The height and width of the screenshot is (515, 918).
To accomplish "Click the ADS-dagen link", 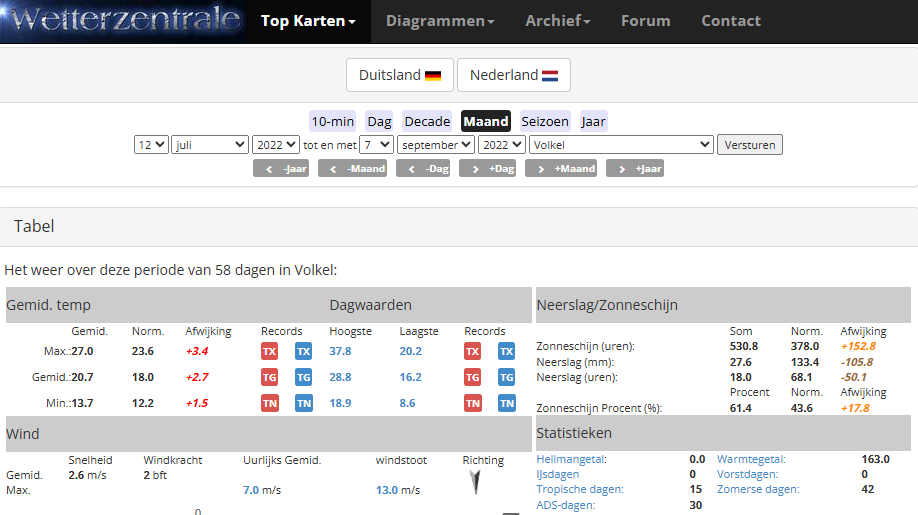I will point(566,504).
